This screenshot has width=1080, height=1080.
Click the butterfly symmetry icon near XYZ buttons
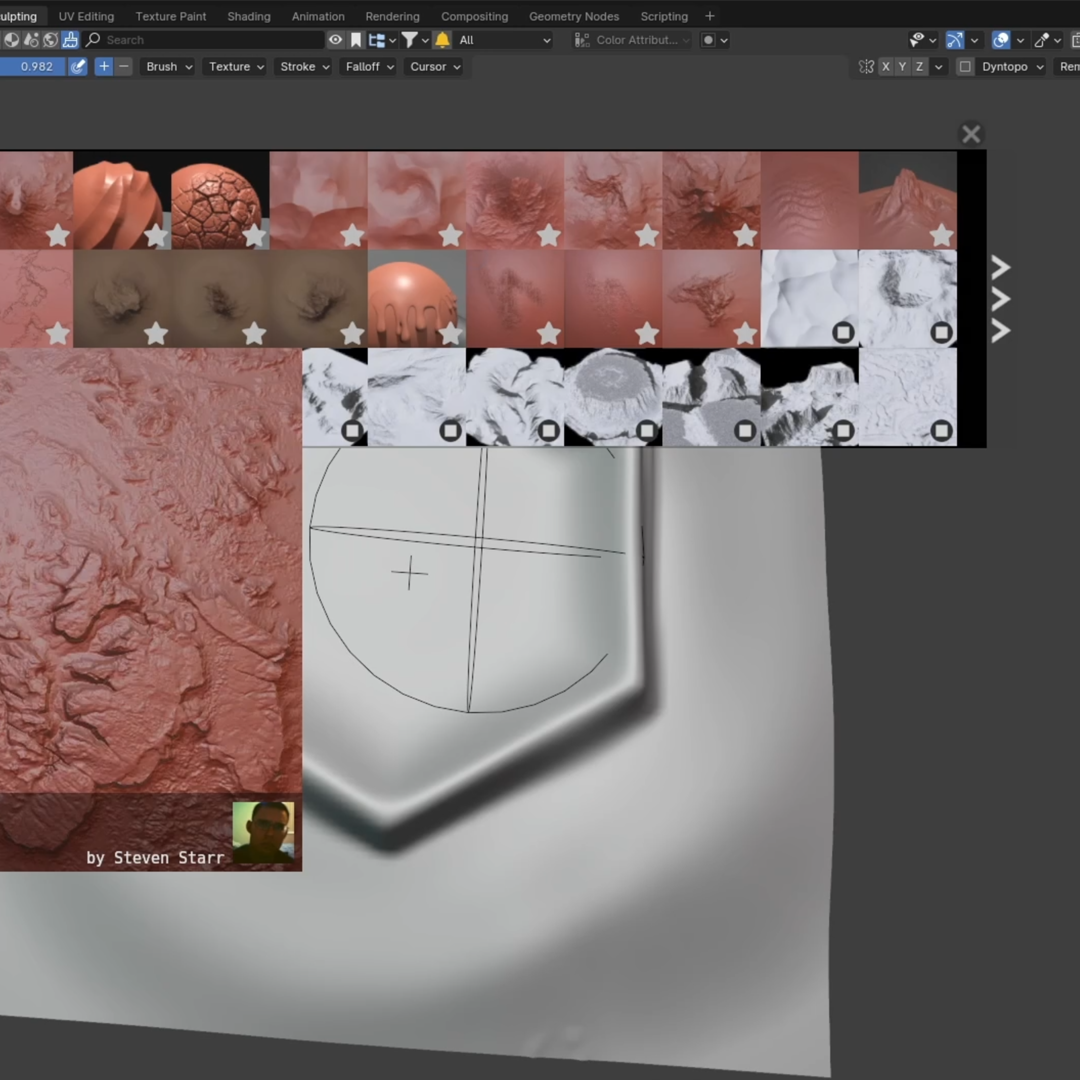coord(865,66)
